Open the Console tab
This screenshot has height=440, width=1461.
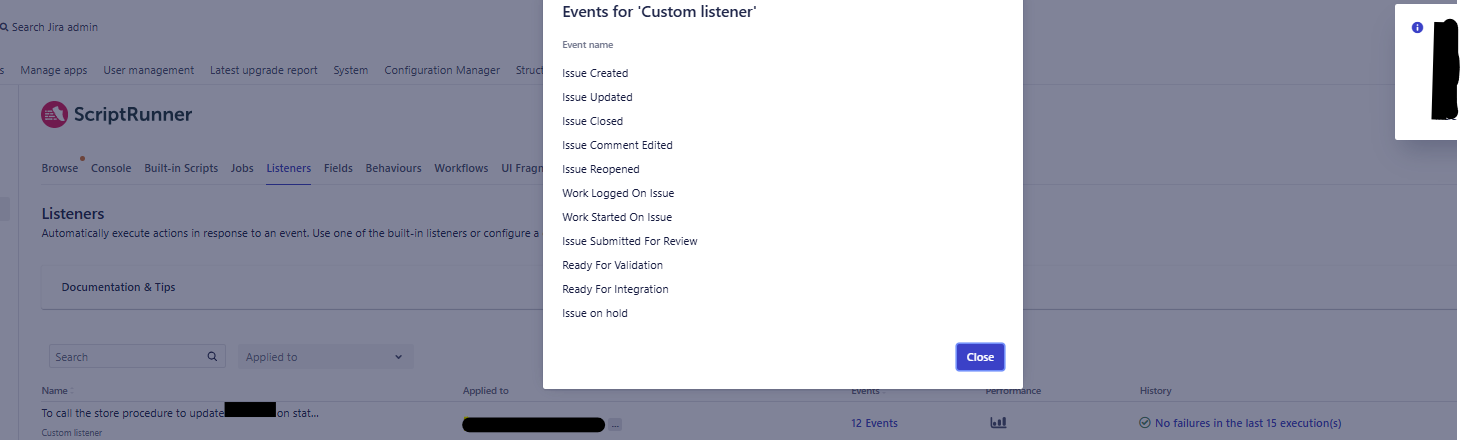click(x=111, y=168)
